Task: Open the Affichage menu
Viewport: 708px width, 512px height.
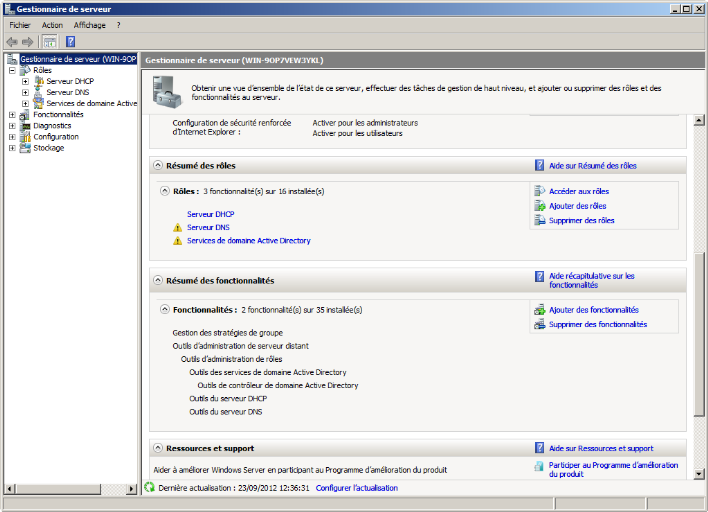Action: 89,25
